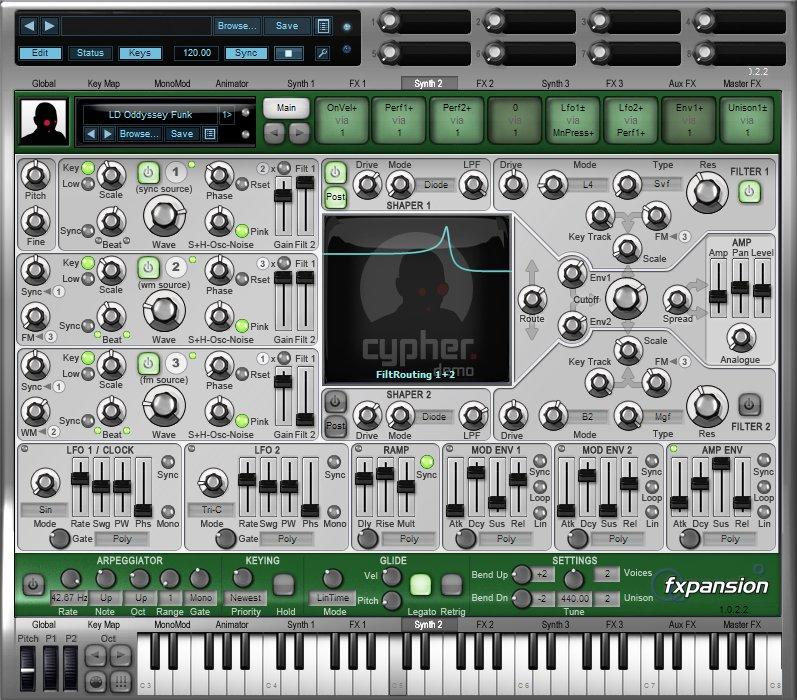Click the Tune knob in Settings
The width and height of the screenshot is (797, 700).
(574, 580)
